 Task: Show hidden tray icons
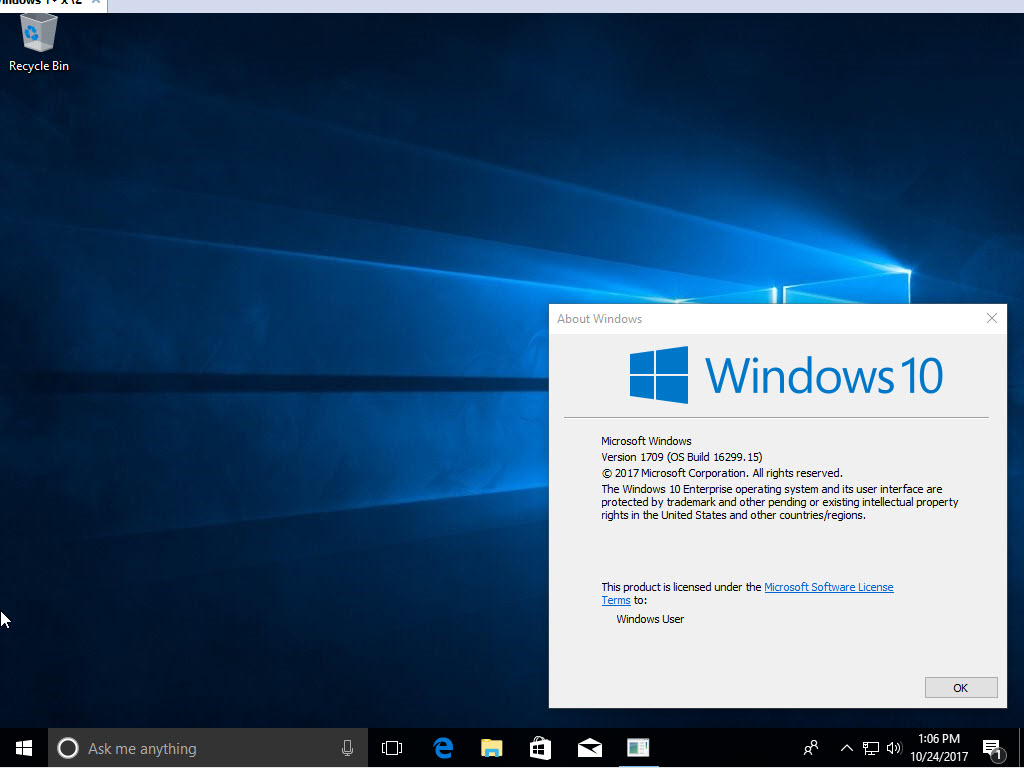tap(846, 748)
